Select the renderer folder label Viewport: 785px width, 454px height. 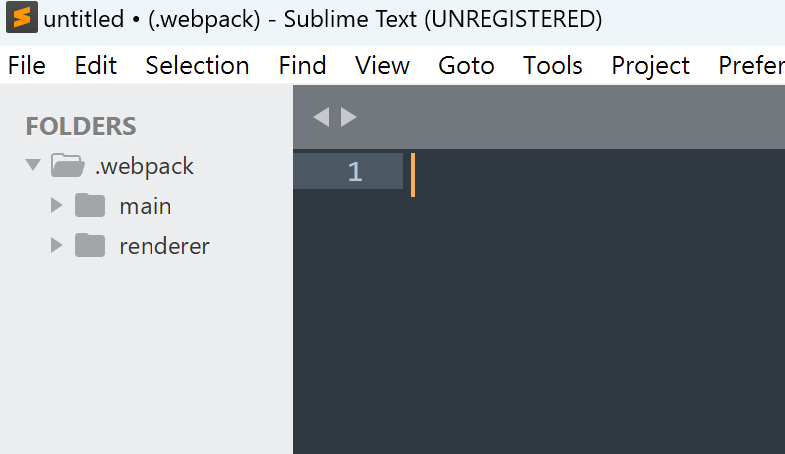coord(164,246)
